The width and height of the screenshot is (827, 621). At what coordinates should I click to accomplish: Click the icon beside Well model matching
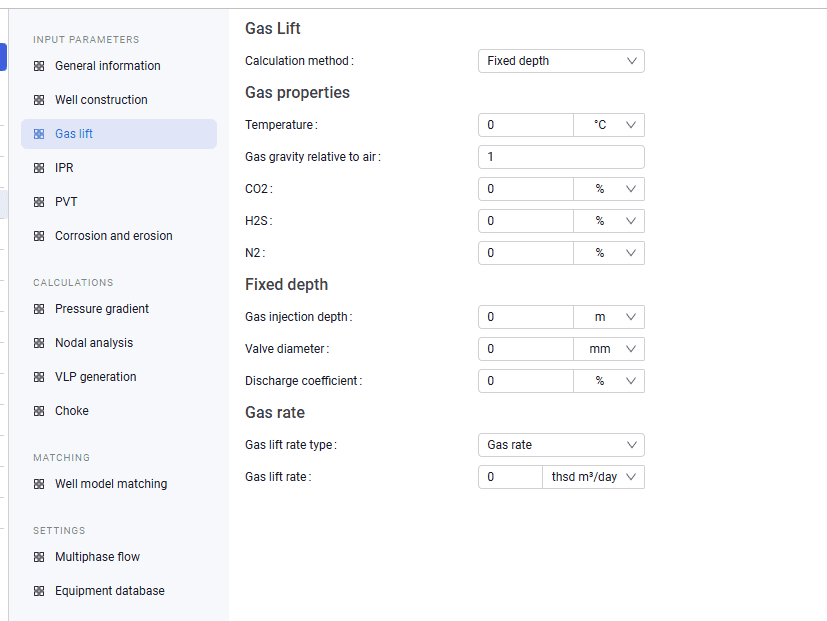[39, 484]
